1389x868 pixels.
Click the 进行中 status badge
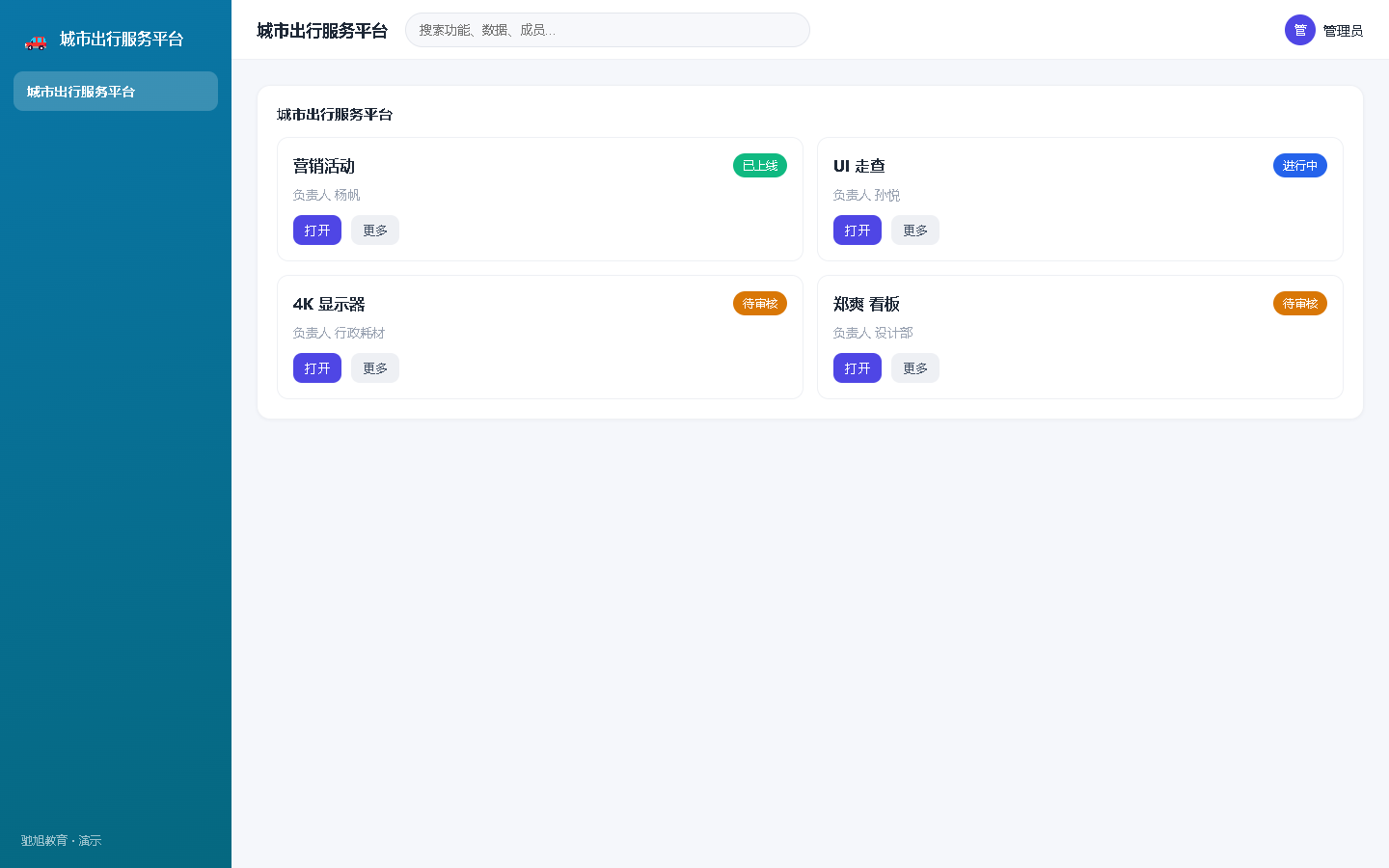tap(1300, 166)
